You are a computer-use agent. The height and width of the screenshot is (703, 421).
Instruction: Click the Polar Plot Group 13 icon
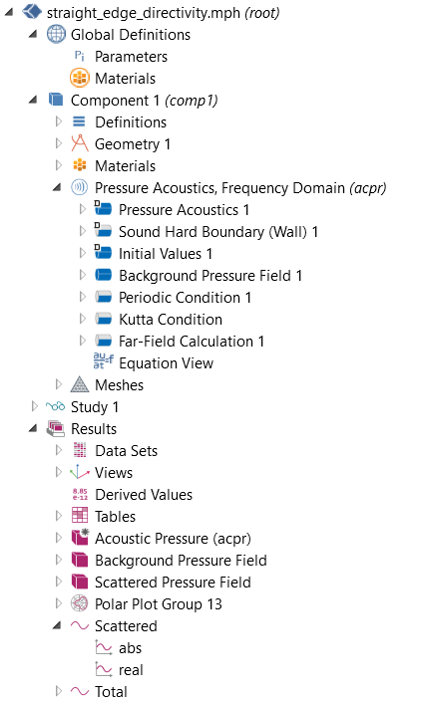click(x=79, y=603)
